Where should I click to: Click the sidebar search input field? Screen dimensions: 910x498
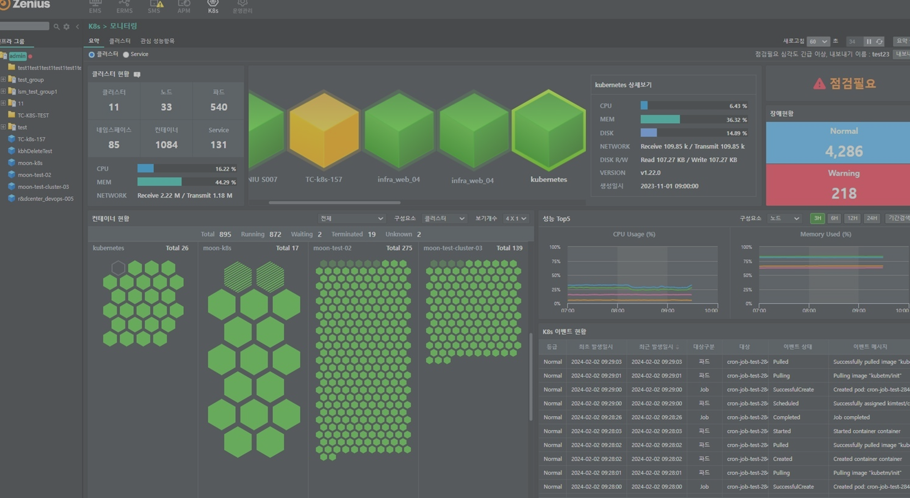pyautogui.click(x=24, y=26)
